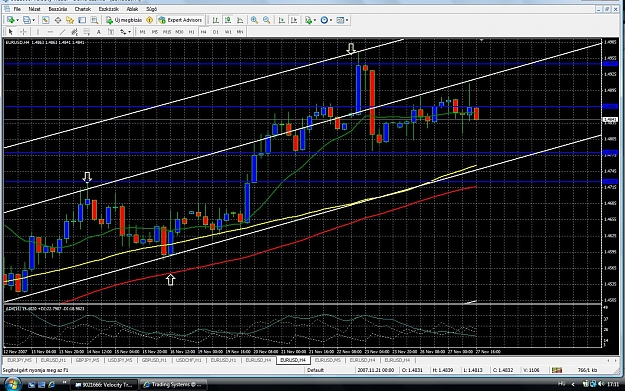Open the Strategy Tester icon
625x391 pixels.
coord(94,20)
